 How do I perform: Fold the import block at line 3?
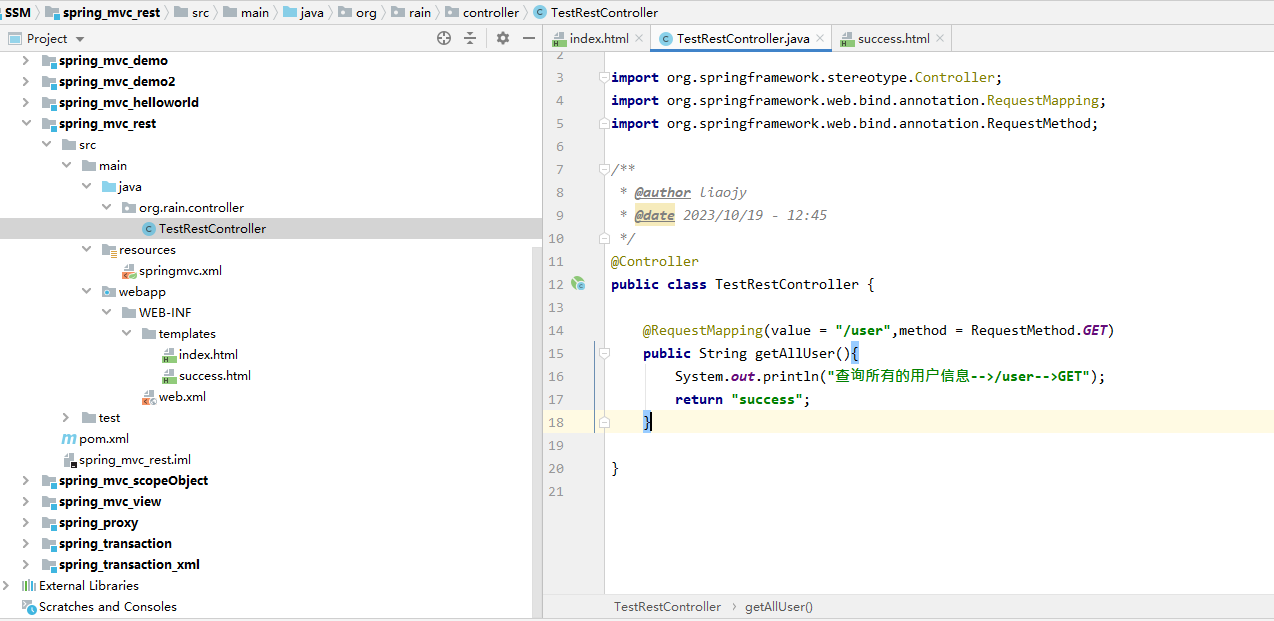[x=603, y=78]
